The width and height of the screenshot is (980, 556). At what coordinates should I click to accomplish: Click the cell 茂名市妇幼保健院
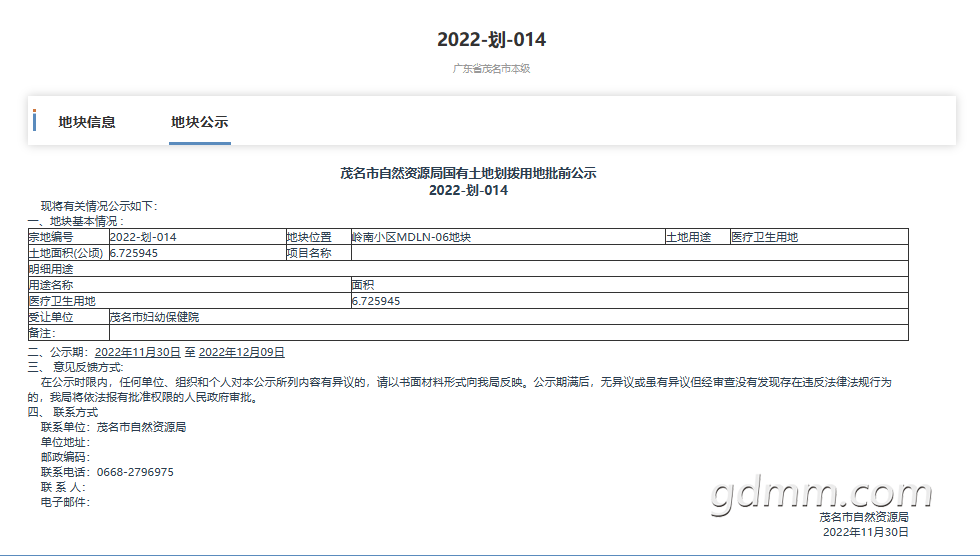click(x=509, y=317)
